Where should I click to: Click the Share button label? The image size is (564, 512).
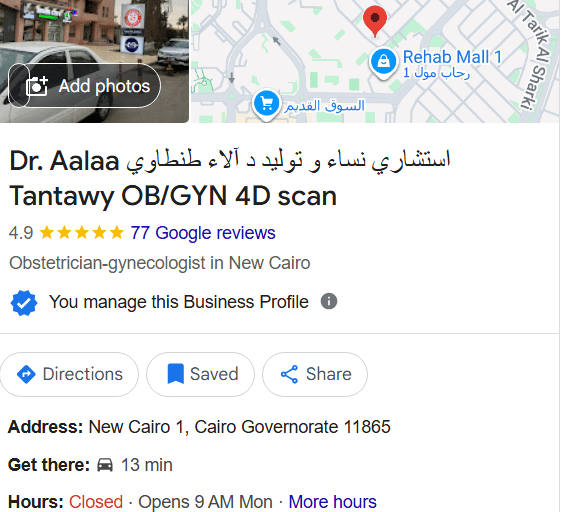(328, 374)
